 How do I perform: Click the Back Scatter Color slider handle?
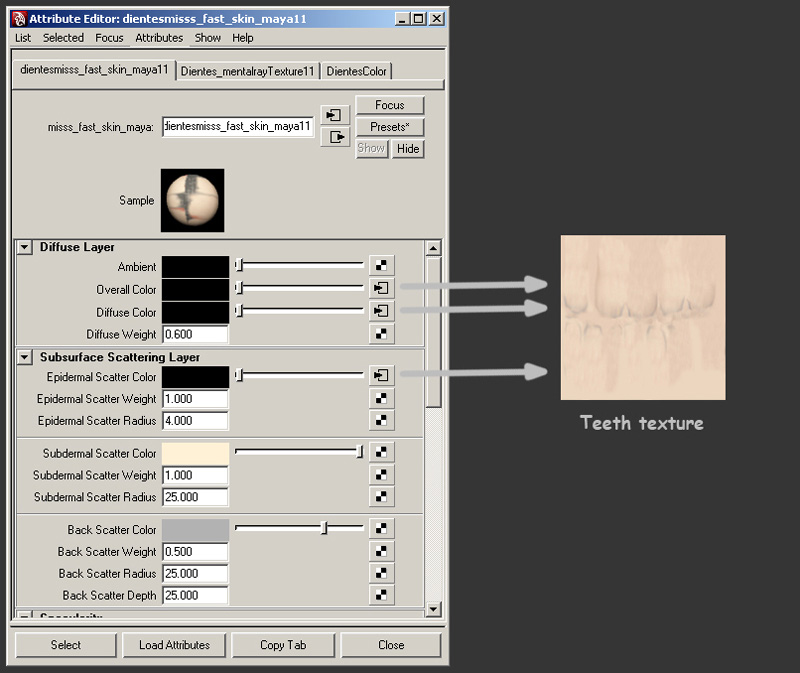coord(324,529)
